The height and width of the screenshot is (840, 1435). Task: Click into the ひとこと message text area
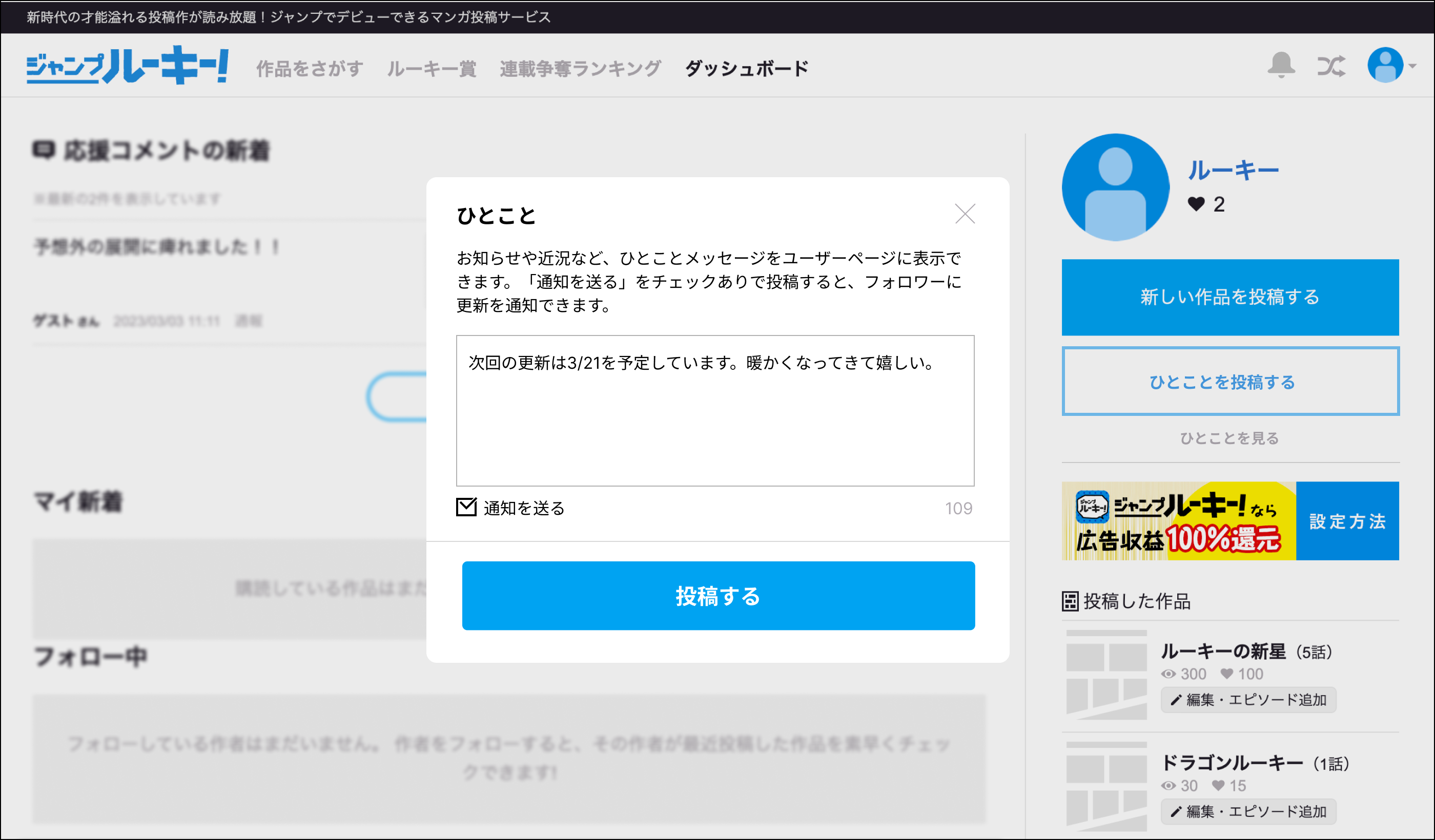tap(714, 410)
